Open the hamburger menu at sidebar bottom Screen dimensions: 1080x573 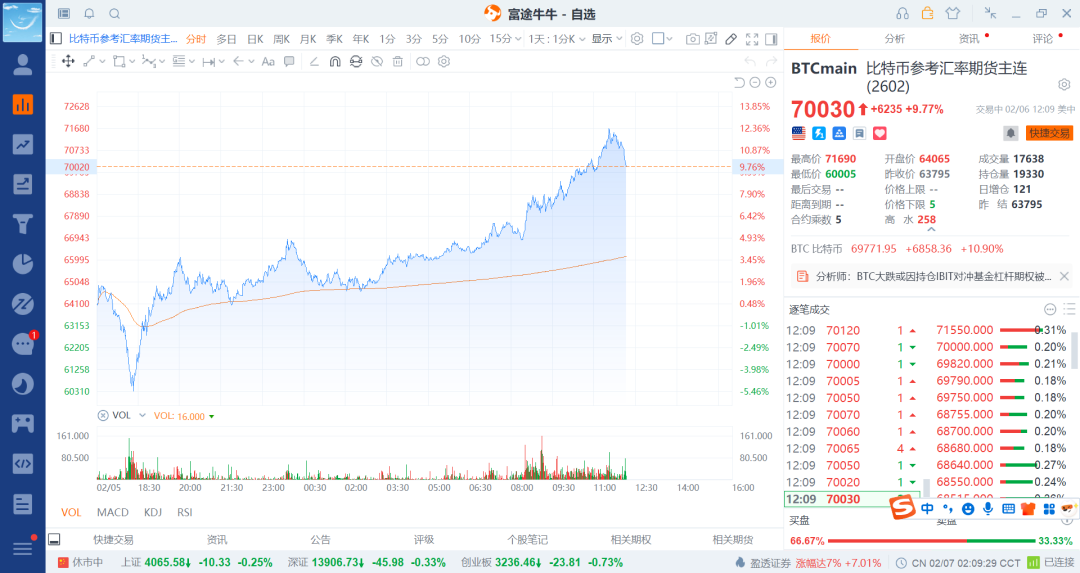click(23, 548)
